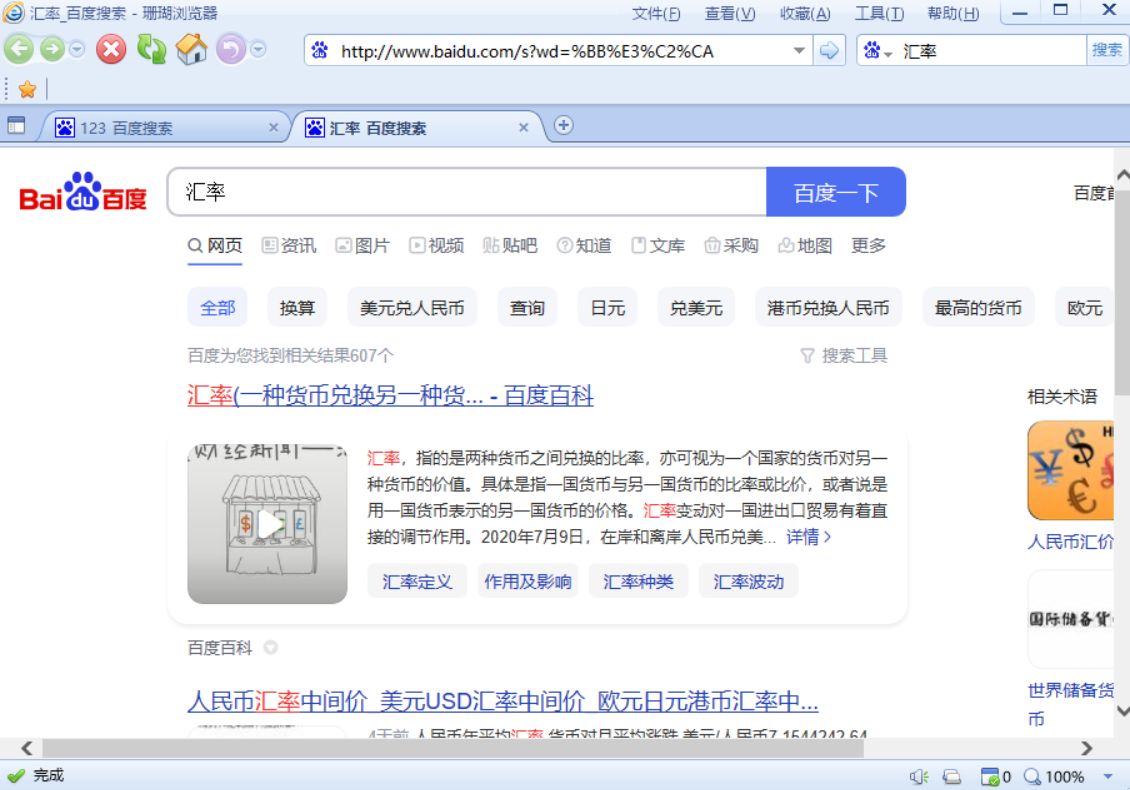This screenshot has height=790, width=1130.
Task: Open the 收藏(A) menu
Action: tap(805, 14)
